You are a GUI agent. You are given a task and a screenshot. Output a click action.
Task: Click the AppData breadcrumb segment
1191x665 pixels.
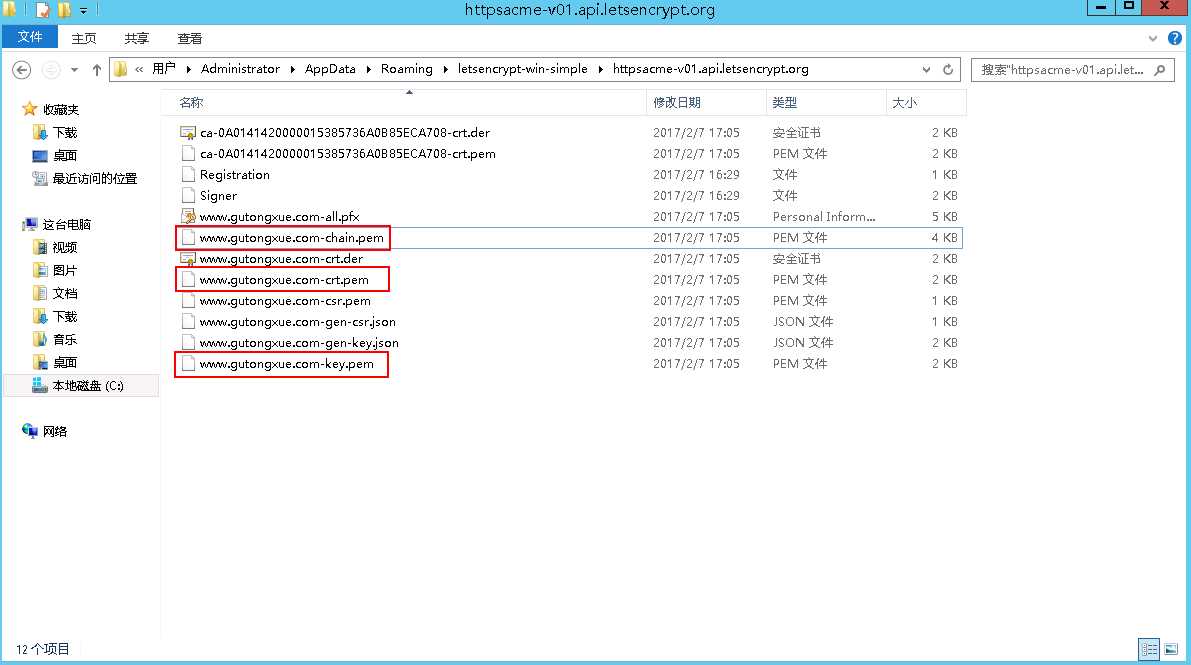click(x=330, y=68)
